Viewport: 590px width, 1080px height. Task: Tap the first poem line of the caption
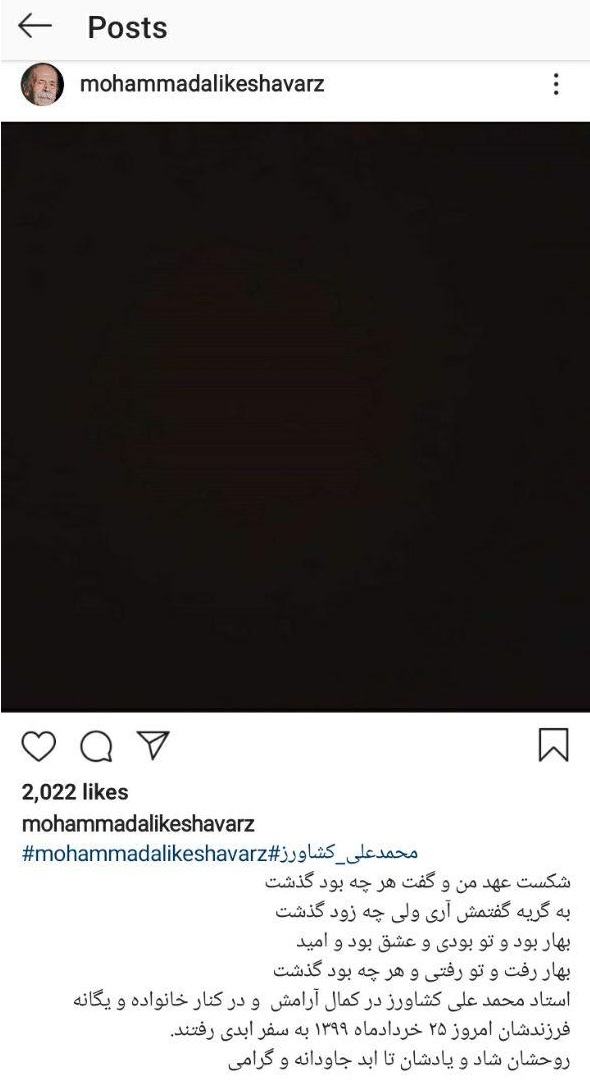(418, 882)
